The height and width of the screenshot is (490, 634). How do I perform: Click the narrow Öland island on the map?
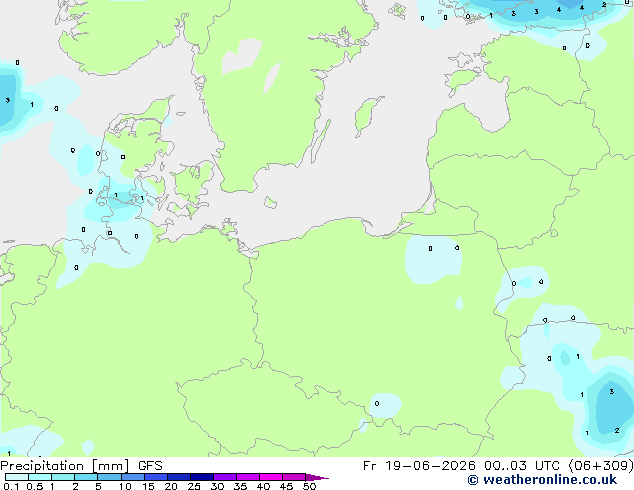[321, 142]
